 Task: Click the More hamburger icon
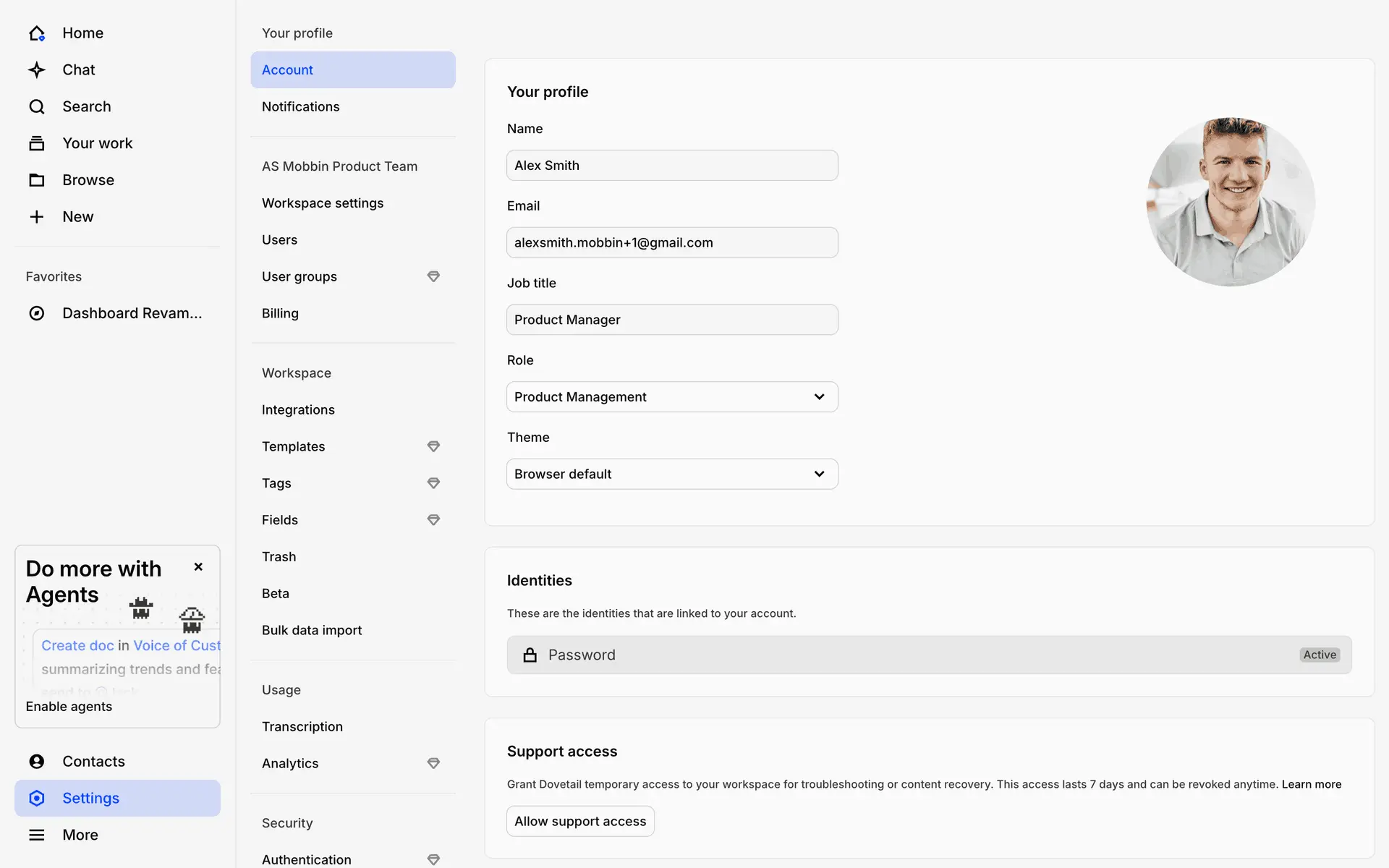pyautogui.click(x=37, y=835)
